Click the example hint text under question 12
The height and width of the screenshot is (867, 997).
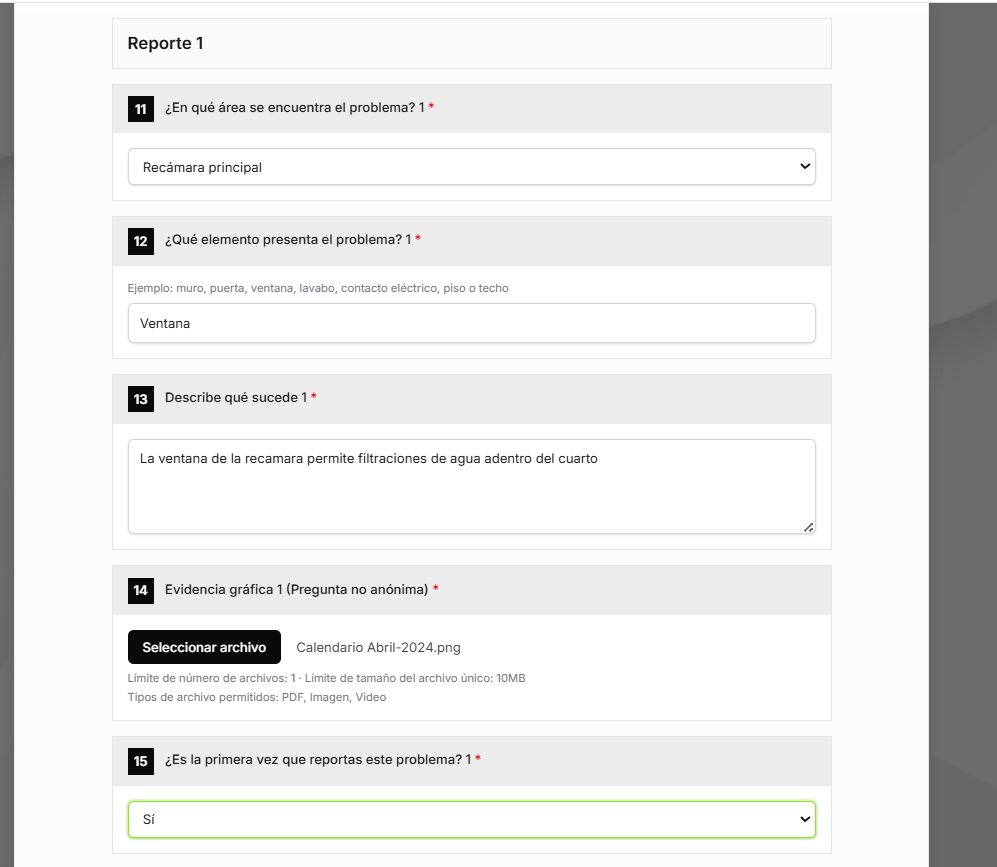point(318,288)
